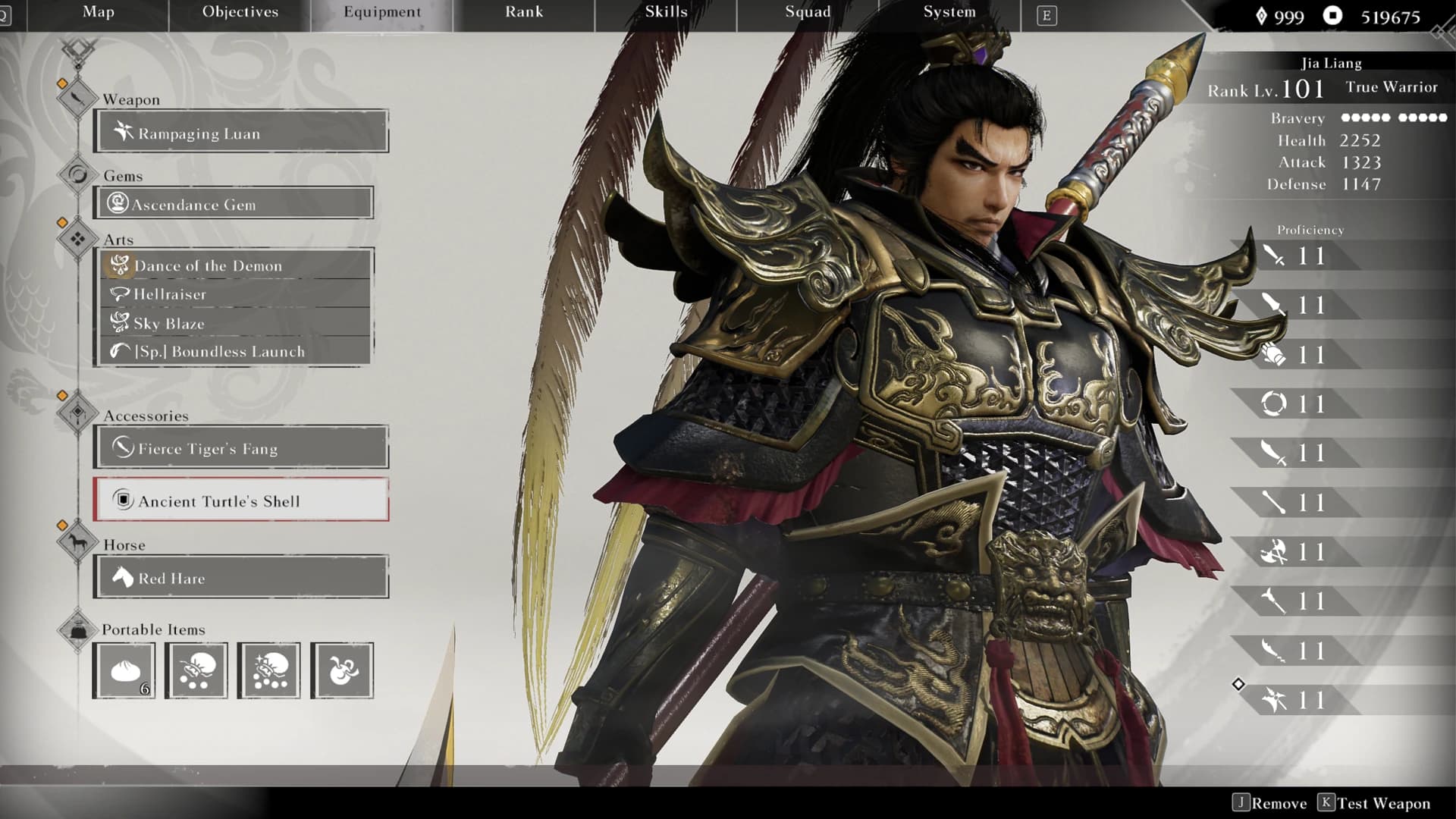Click the Weapon category diamond icon
Screen dimensions: 1456x819
(x=77, y=98)
